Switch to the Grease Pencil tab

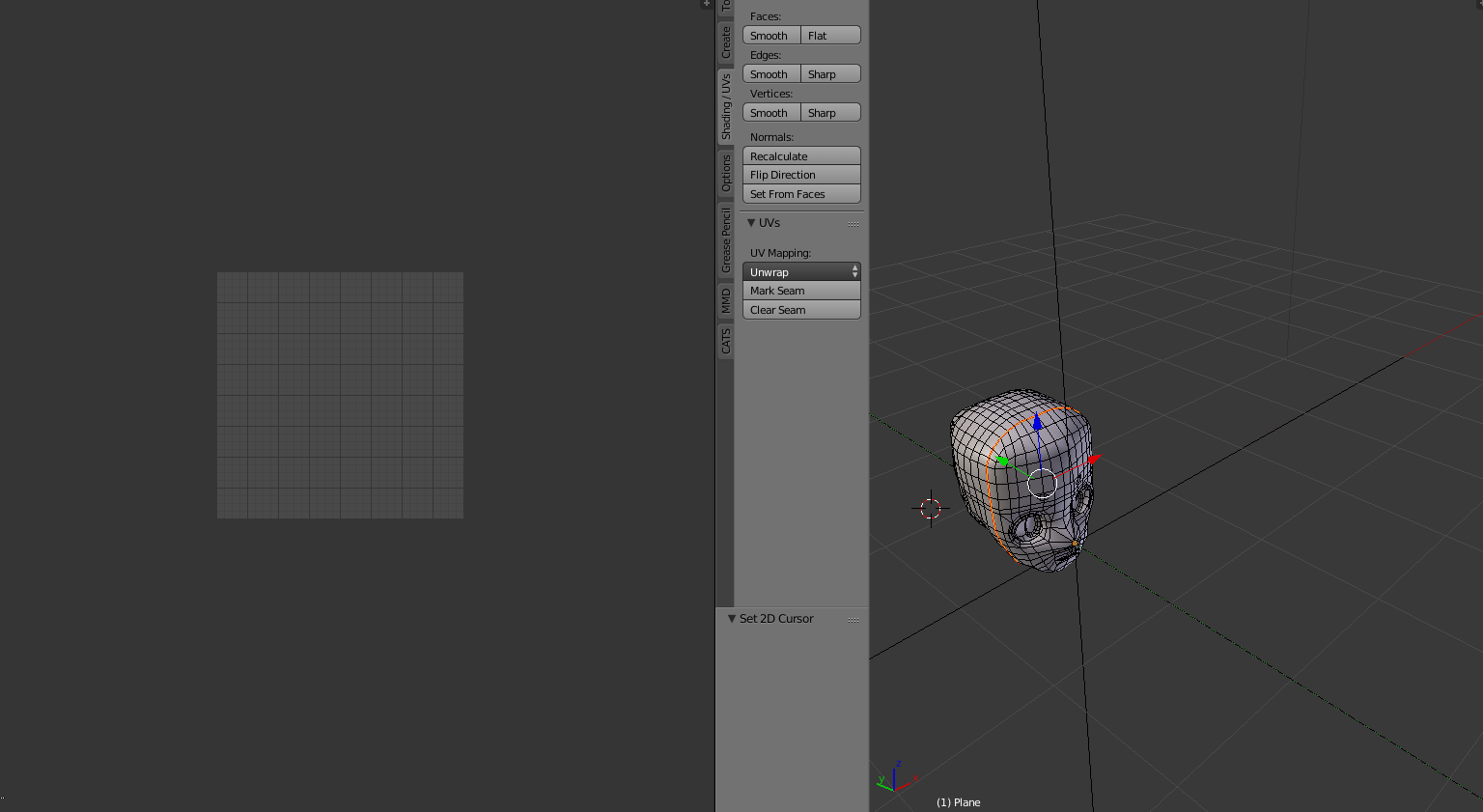tap(725, 240)
